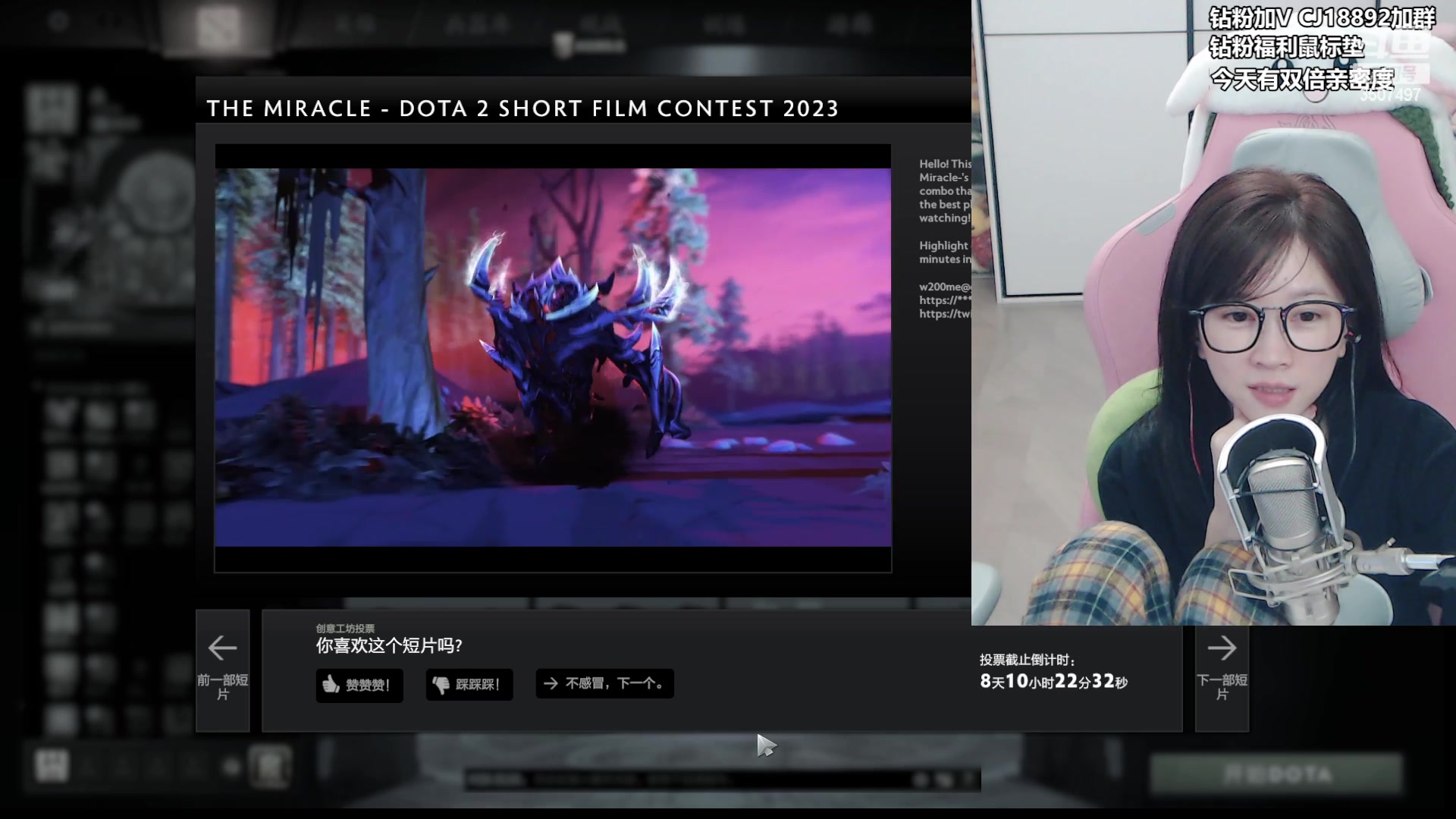
Task: Click the 创意工坊投票 label
Action: point(345,629)
